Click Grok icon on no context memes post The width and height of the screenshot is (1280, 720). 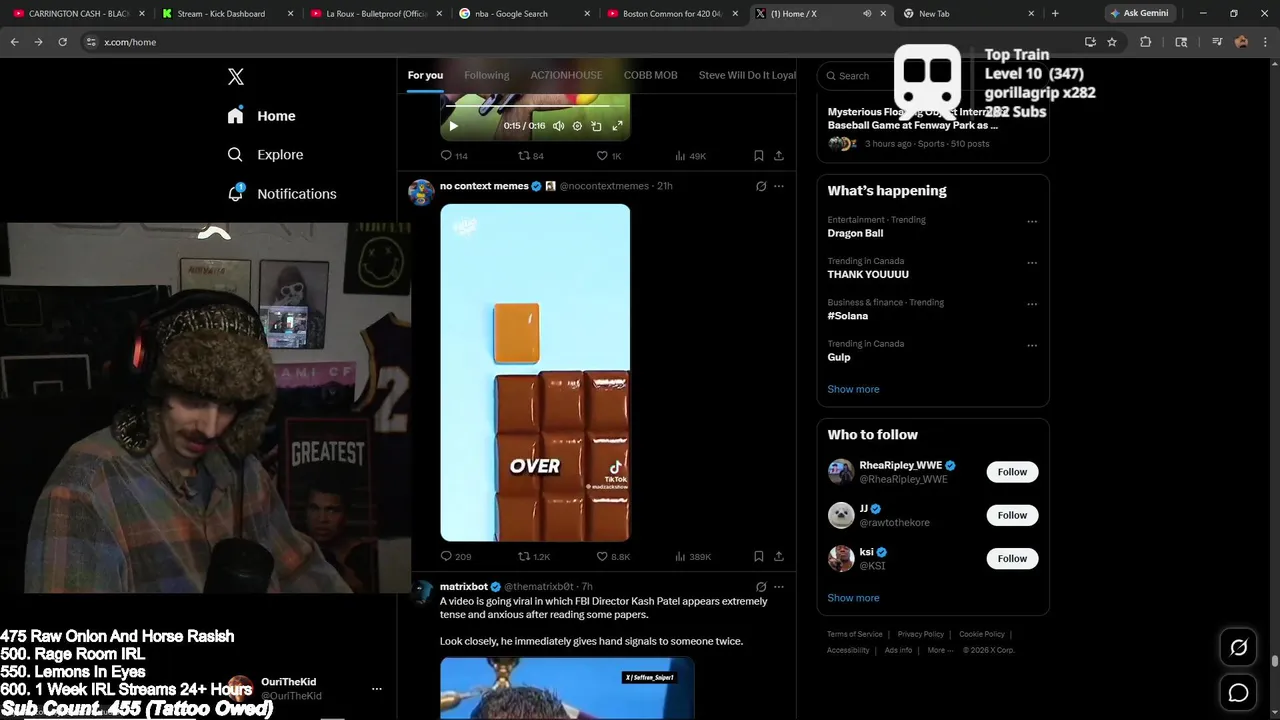click(x=761, y=186)
